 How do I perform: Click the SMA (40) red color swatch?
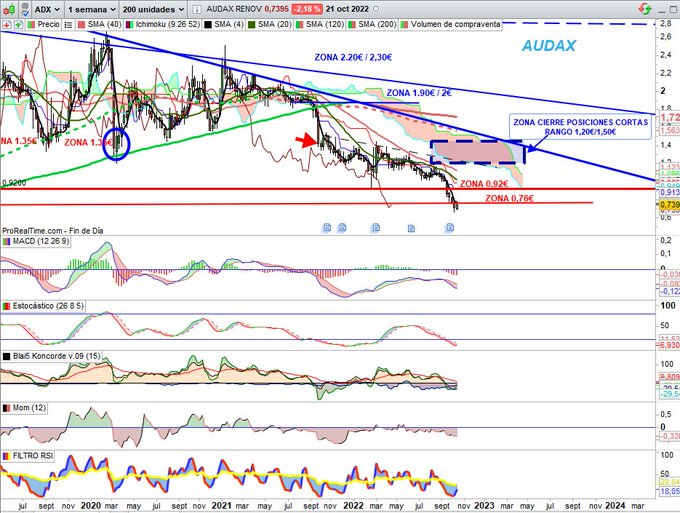pos(81,25)
